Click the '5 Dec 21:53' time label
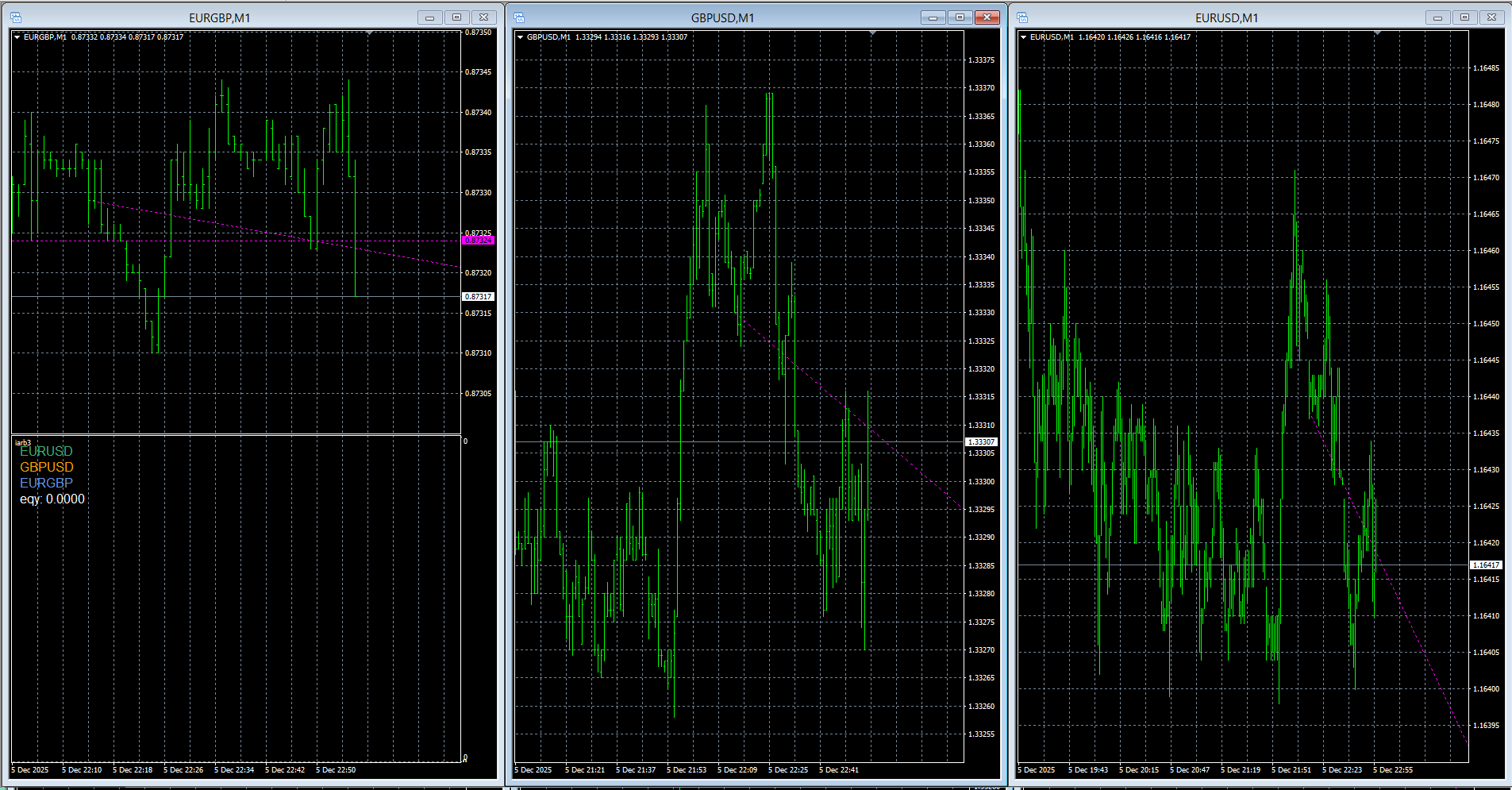 click(687, 770)
